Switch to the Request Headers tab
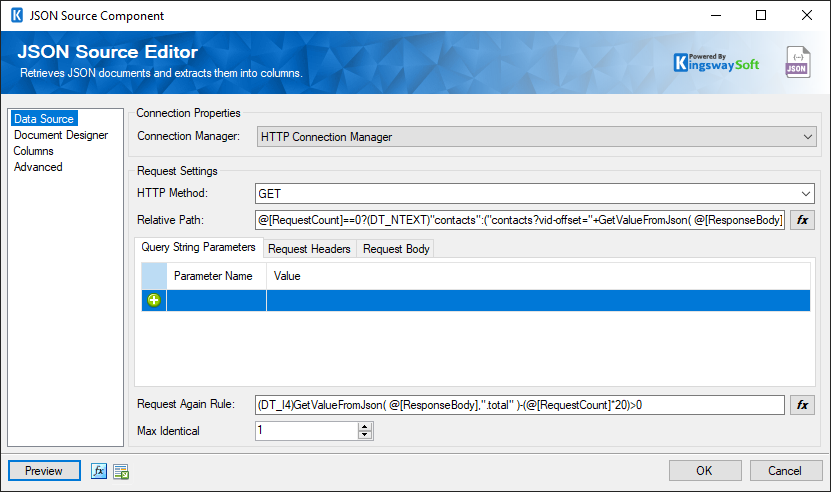Screen dimensions: 831x492 click(x=310, y=249)
